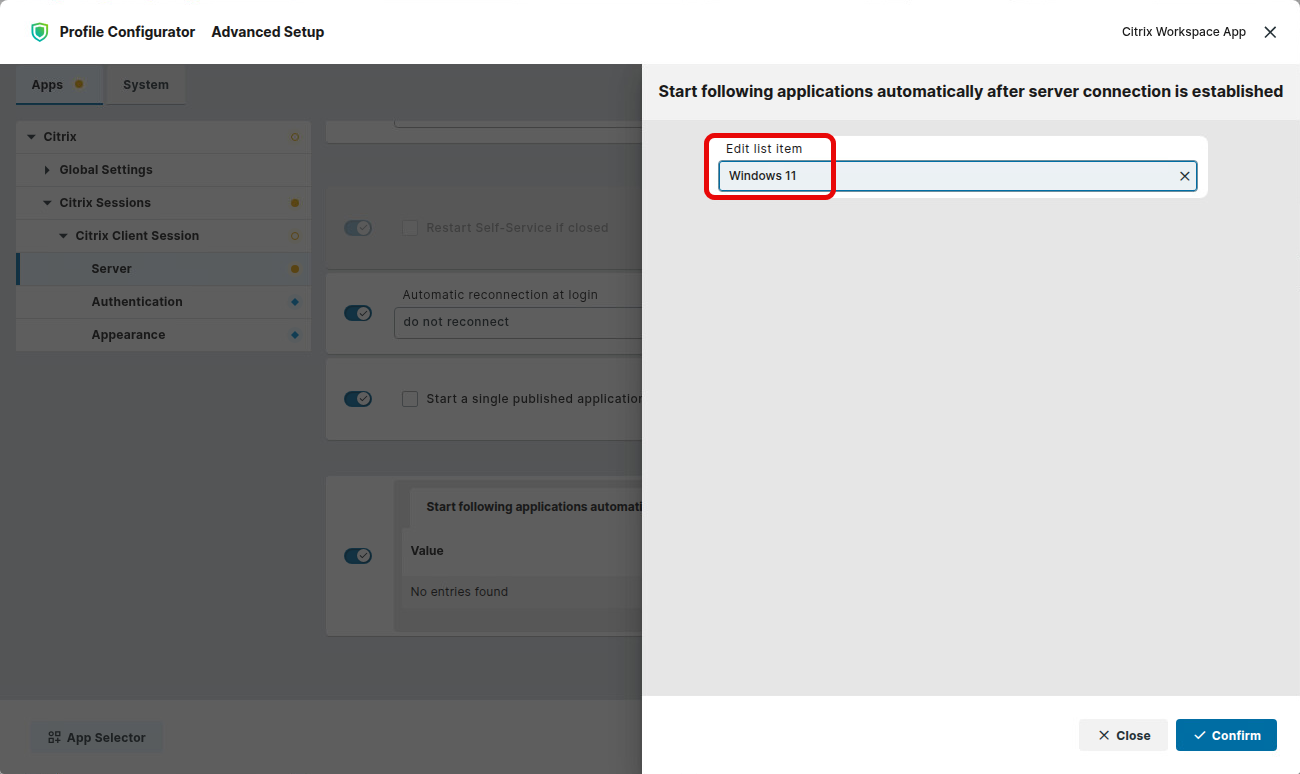Click the blue diamond indicator next to Authentication
The height and width of the screenshot is (774, 1300).
294,302
